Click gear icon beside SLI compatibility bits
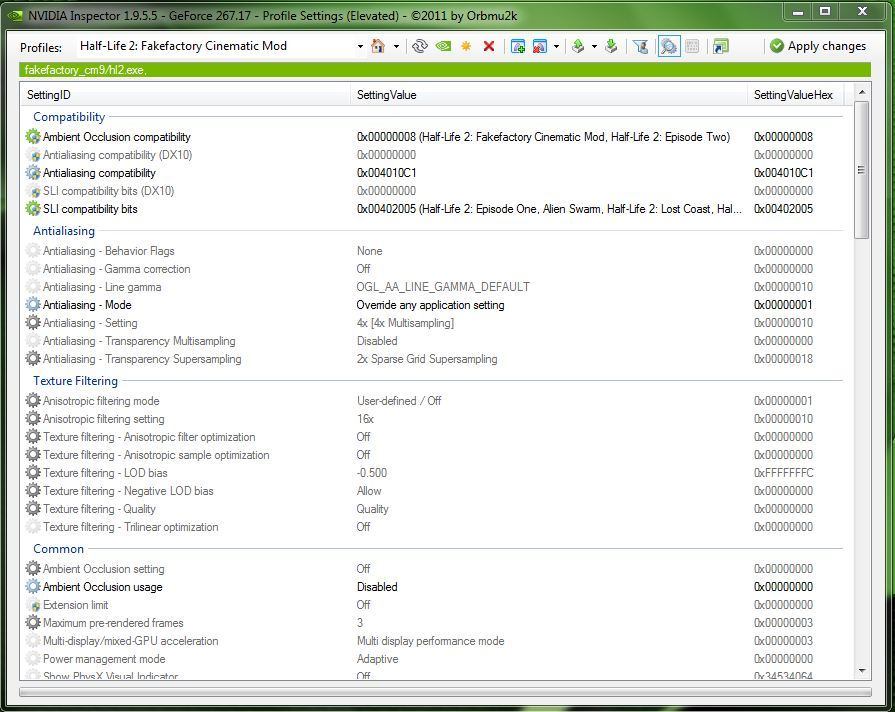 [x=33, y=208]
